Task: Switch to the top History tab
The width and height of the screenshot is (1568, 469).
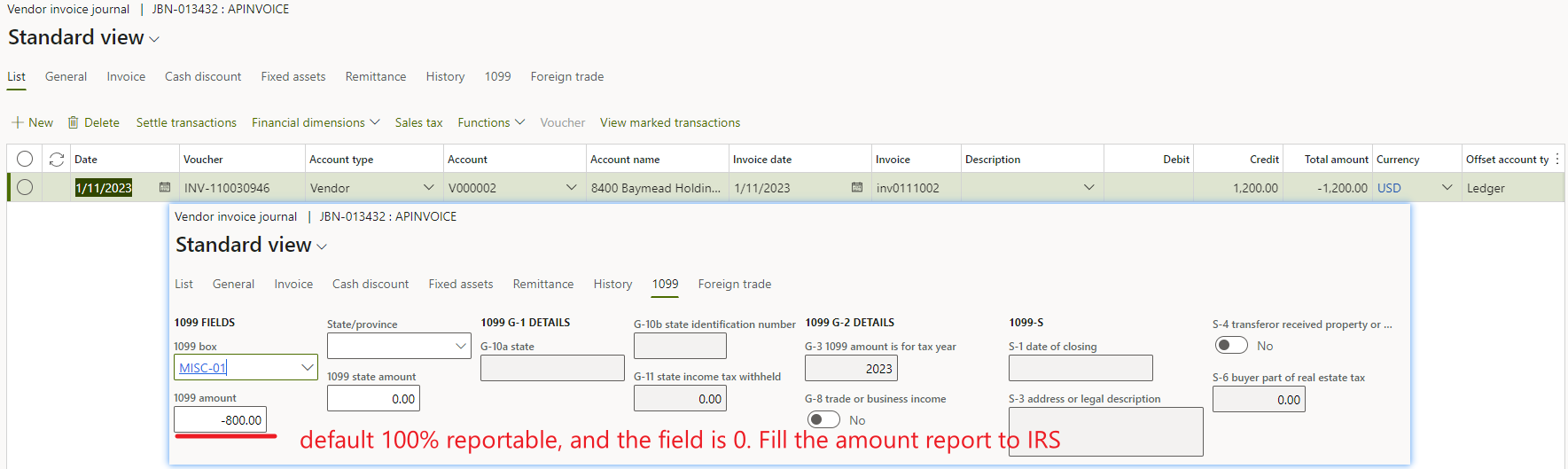Action: pyautogui.click(x=445, y=76)
